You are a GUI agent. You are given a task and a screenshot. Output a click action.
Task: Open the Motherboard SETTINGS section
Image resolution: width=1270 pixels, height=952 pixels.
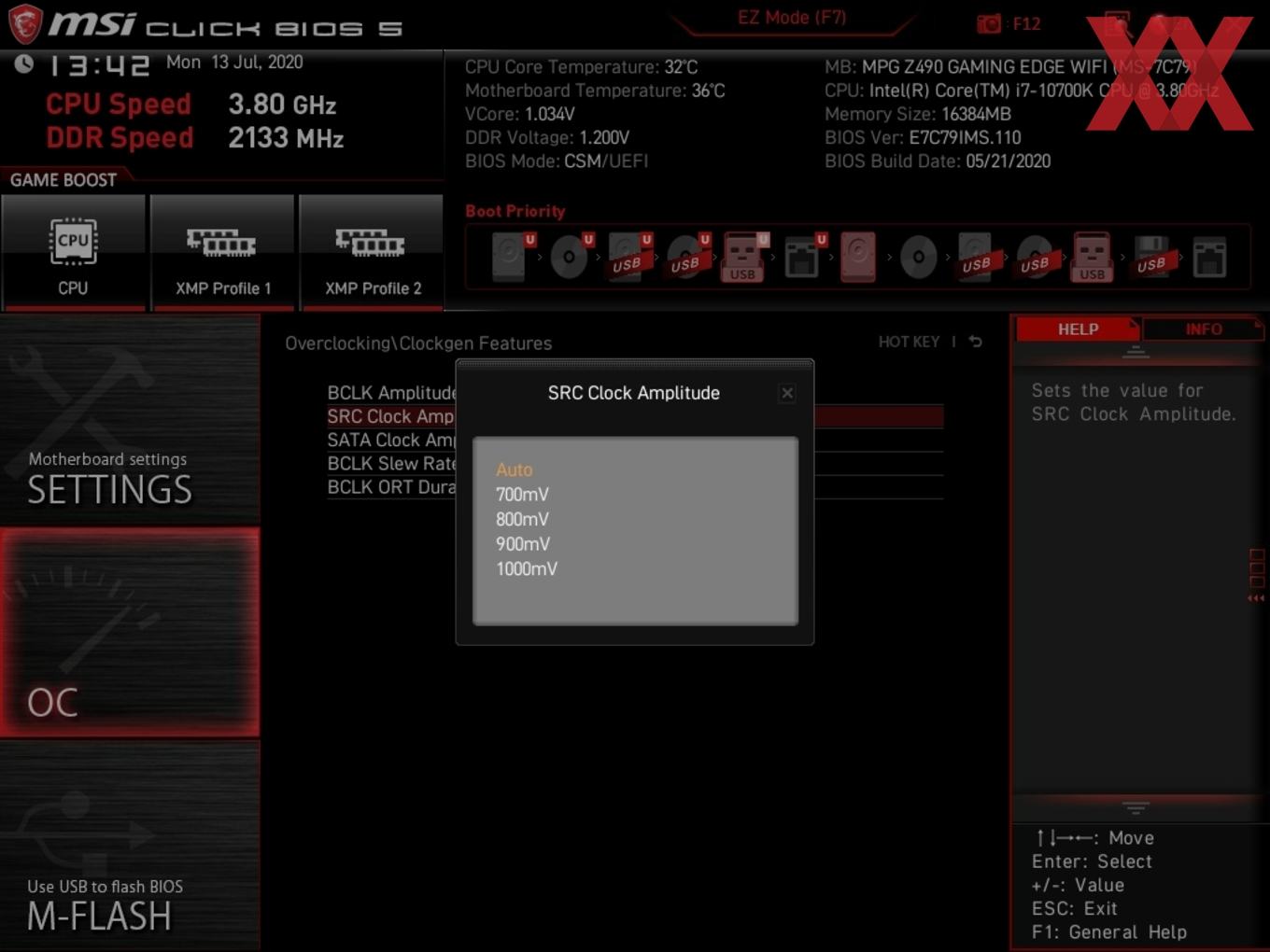130,419
